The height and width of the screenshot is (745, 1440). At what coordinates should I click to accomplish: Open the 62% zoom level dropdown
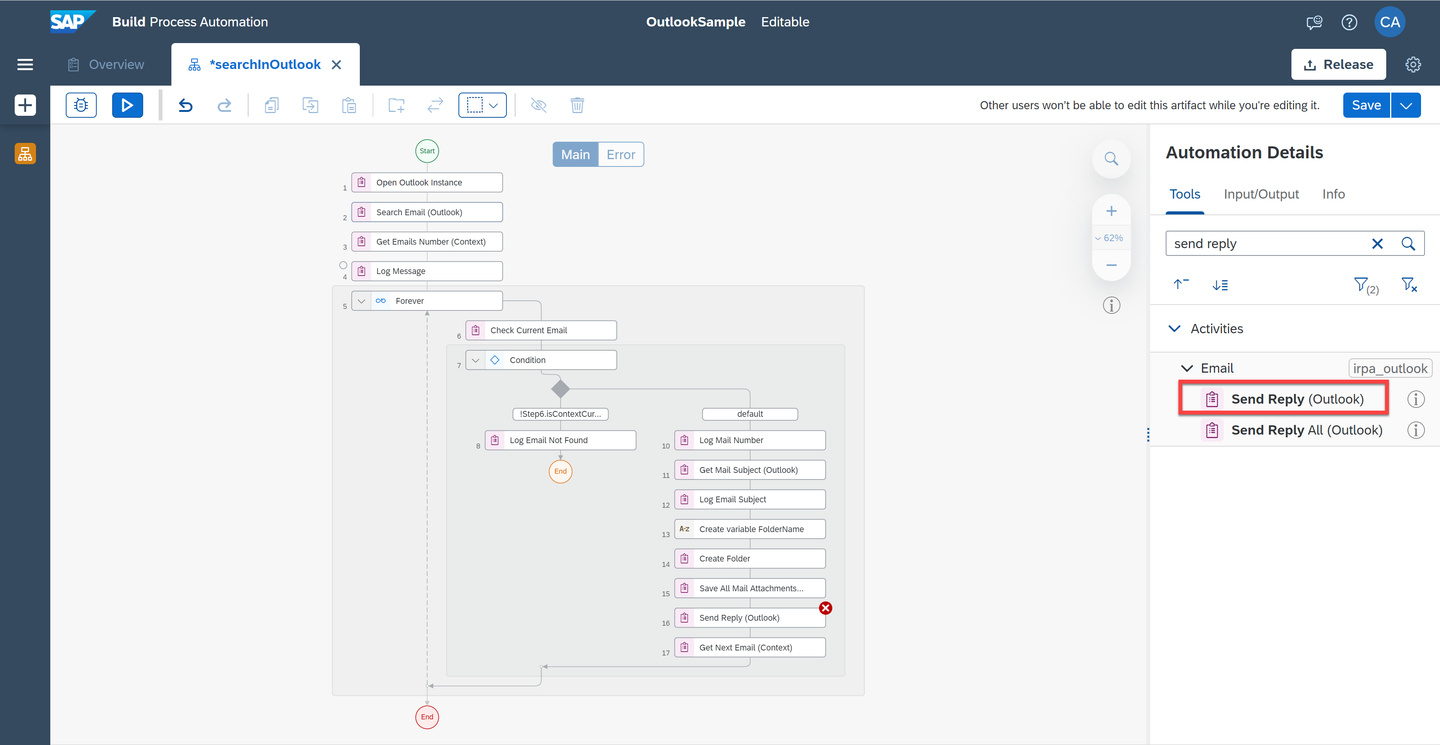tap(1111, 238)
